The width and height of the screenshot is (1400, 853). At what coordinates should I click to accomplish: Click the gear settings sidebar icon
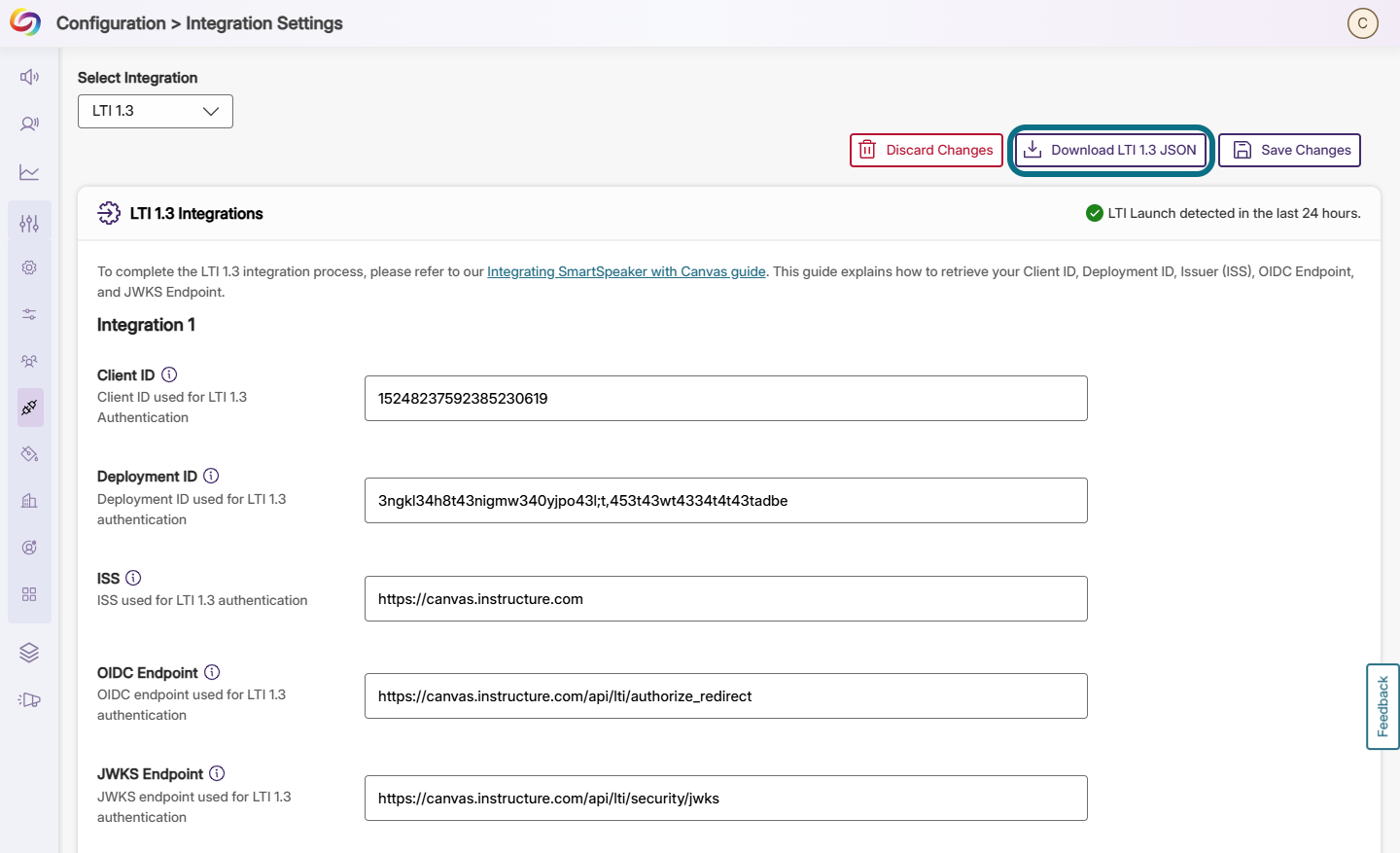pyautogui.click(x=29, y=267)
